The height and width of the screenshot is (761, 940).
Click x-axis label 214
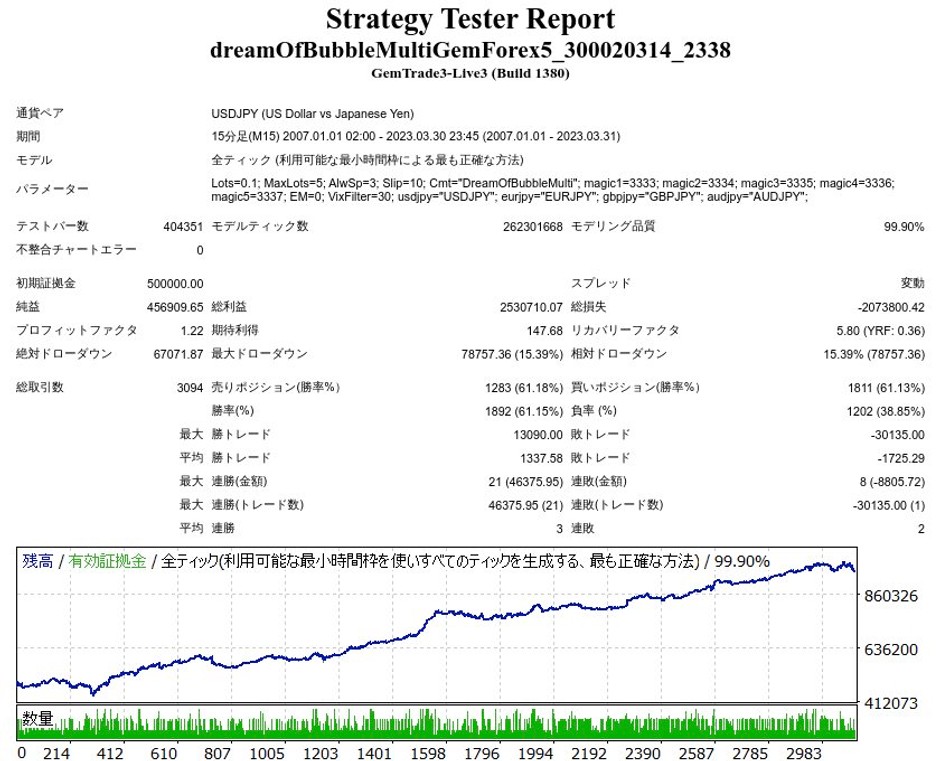(x=56, y=753)
